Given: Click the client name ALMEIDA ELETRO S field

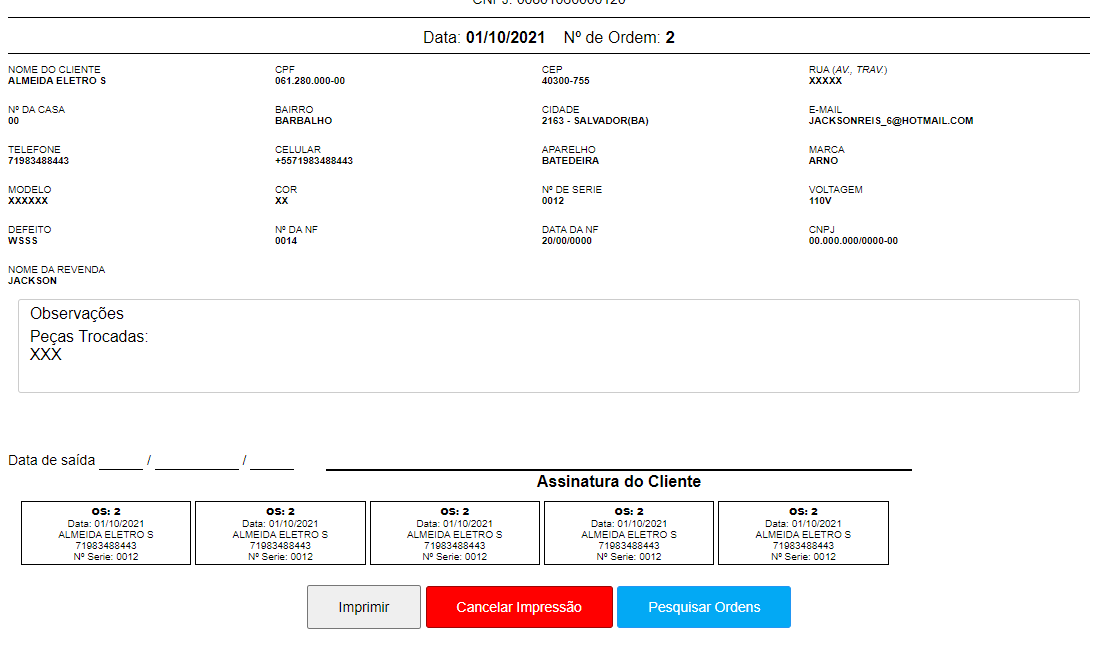Looking at the screenshot, I should 57,81.
